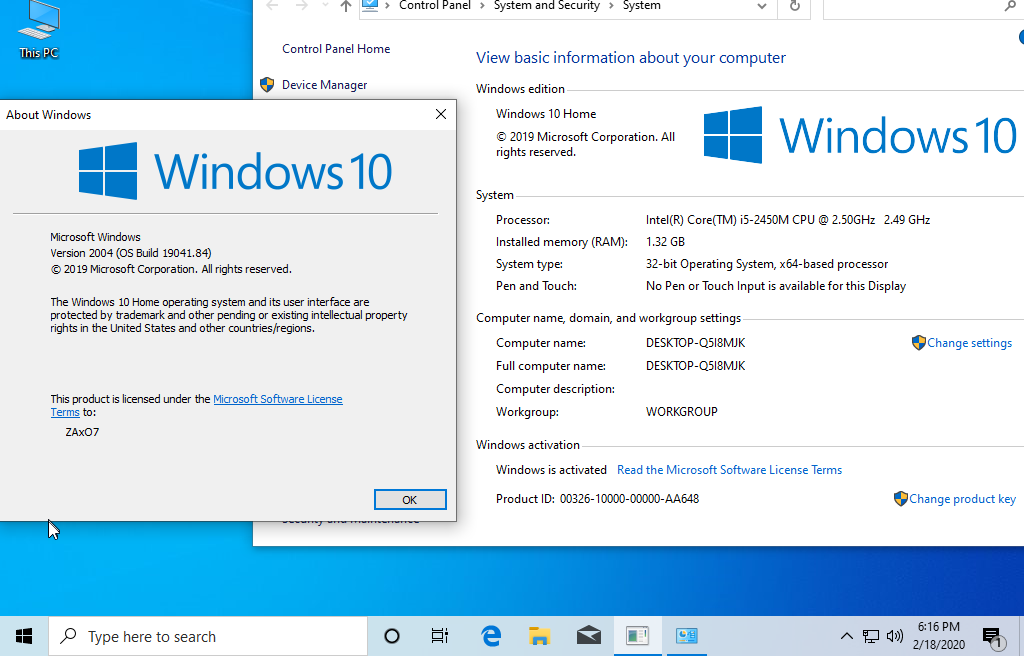1024x656 pixels.
Task: Switch to the About Windows taskbar item
Action: click(x=637, y=636)
